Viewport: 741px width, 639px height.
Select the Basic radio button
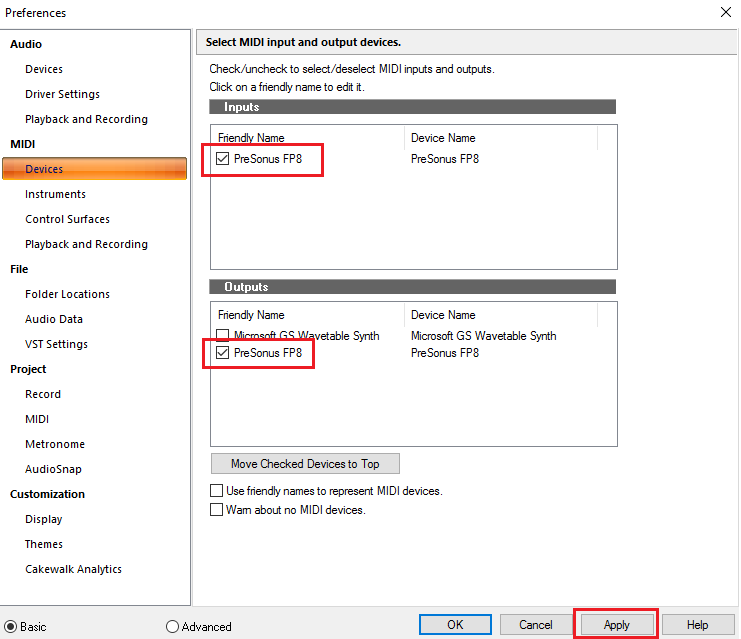(x=10, y=627)
